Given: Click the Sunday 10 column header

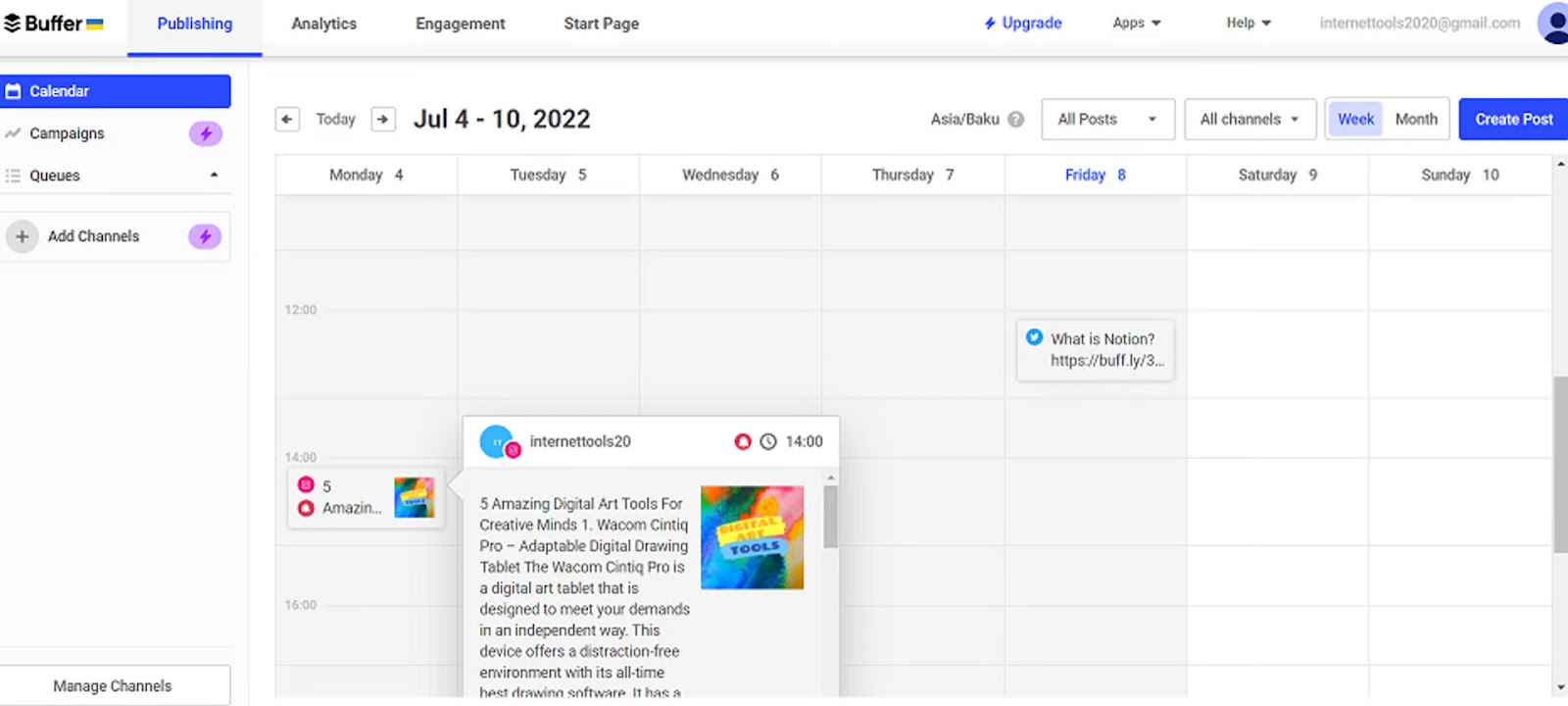Looking at the screenshot, I should 1459,175.
